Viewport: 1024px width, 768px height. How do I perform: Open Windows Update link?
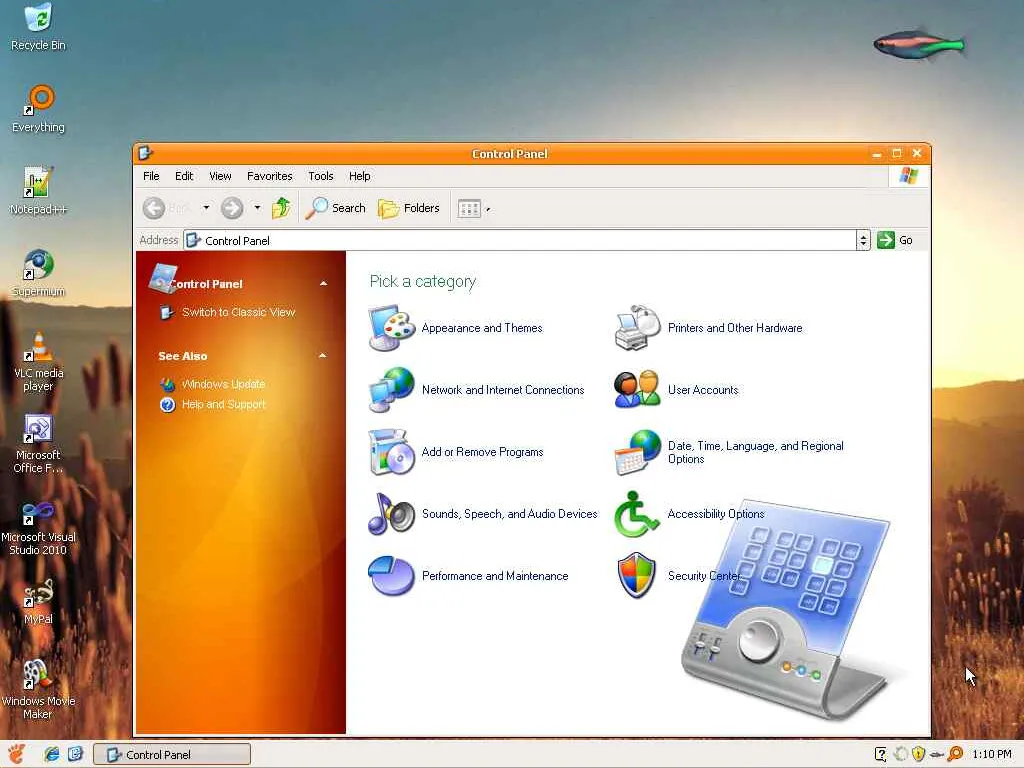click(x=223, y=384)
